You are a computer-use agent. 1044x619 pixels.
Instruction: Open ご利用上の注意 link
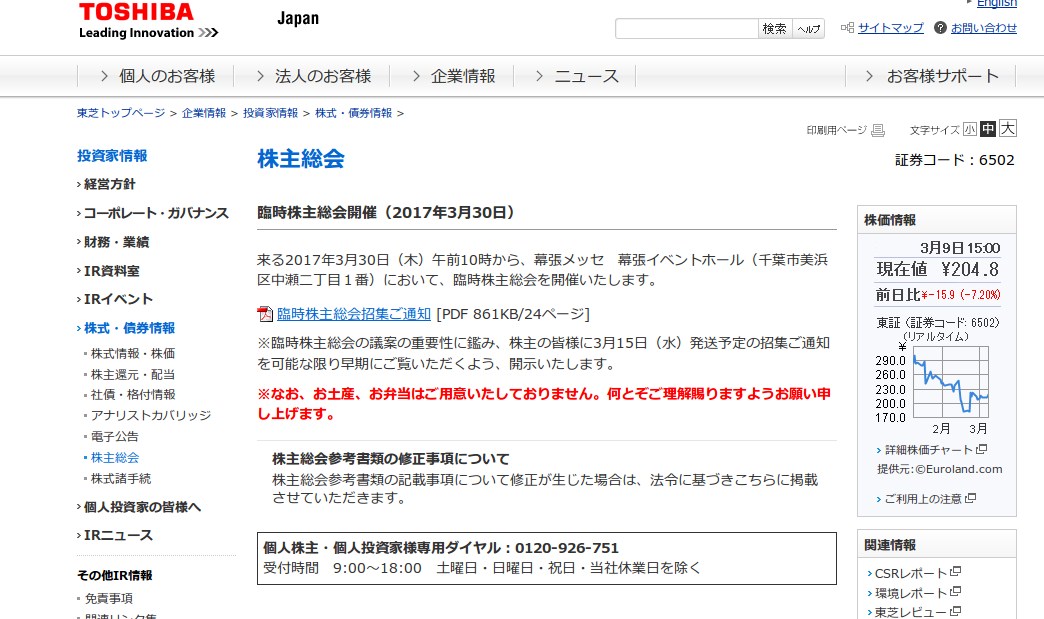923,499
